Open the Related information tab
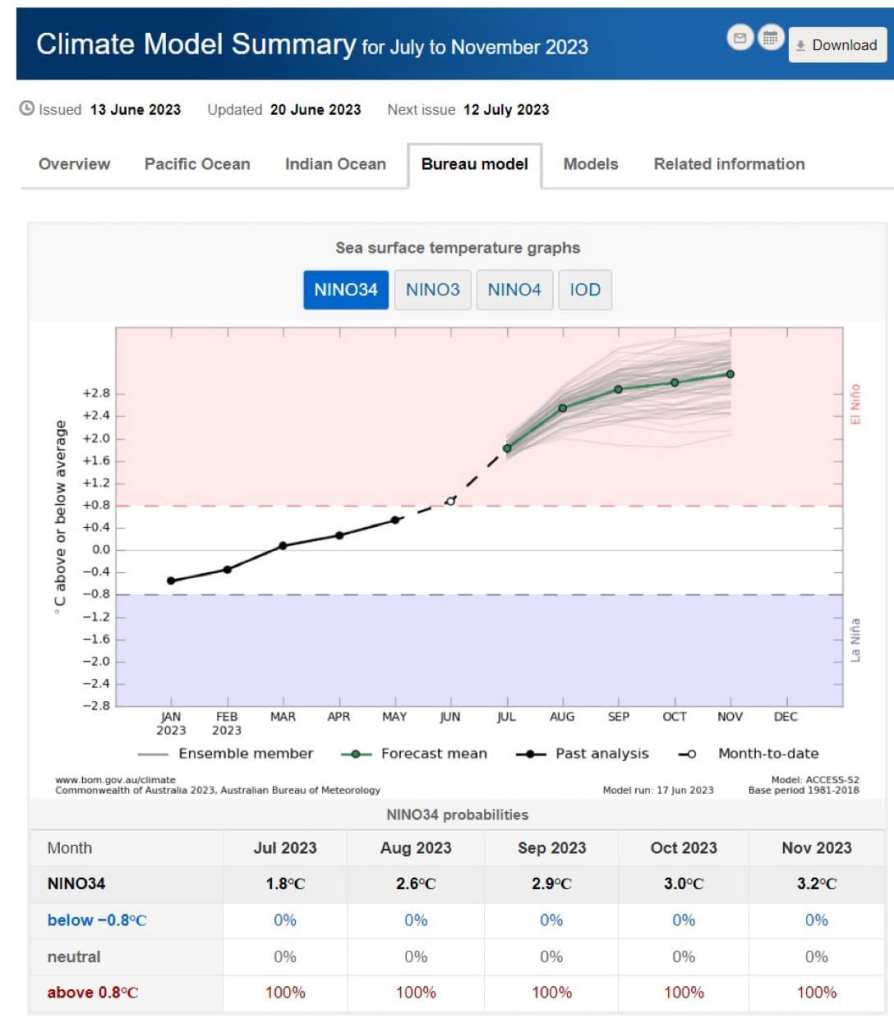This screenshot has width=894, height=1023. click(x=729, y=164)
